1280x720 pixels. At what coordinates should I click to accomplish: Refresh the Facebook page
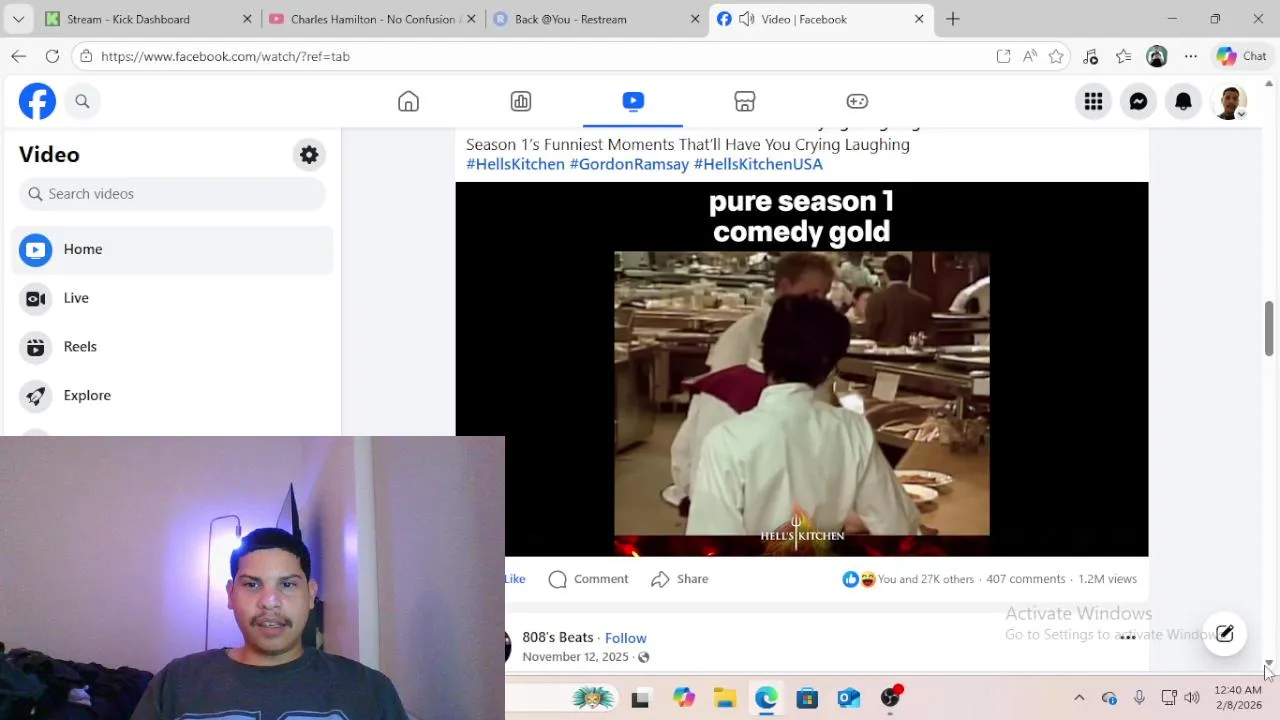point(52,56)
